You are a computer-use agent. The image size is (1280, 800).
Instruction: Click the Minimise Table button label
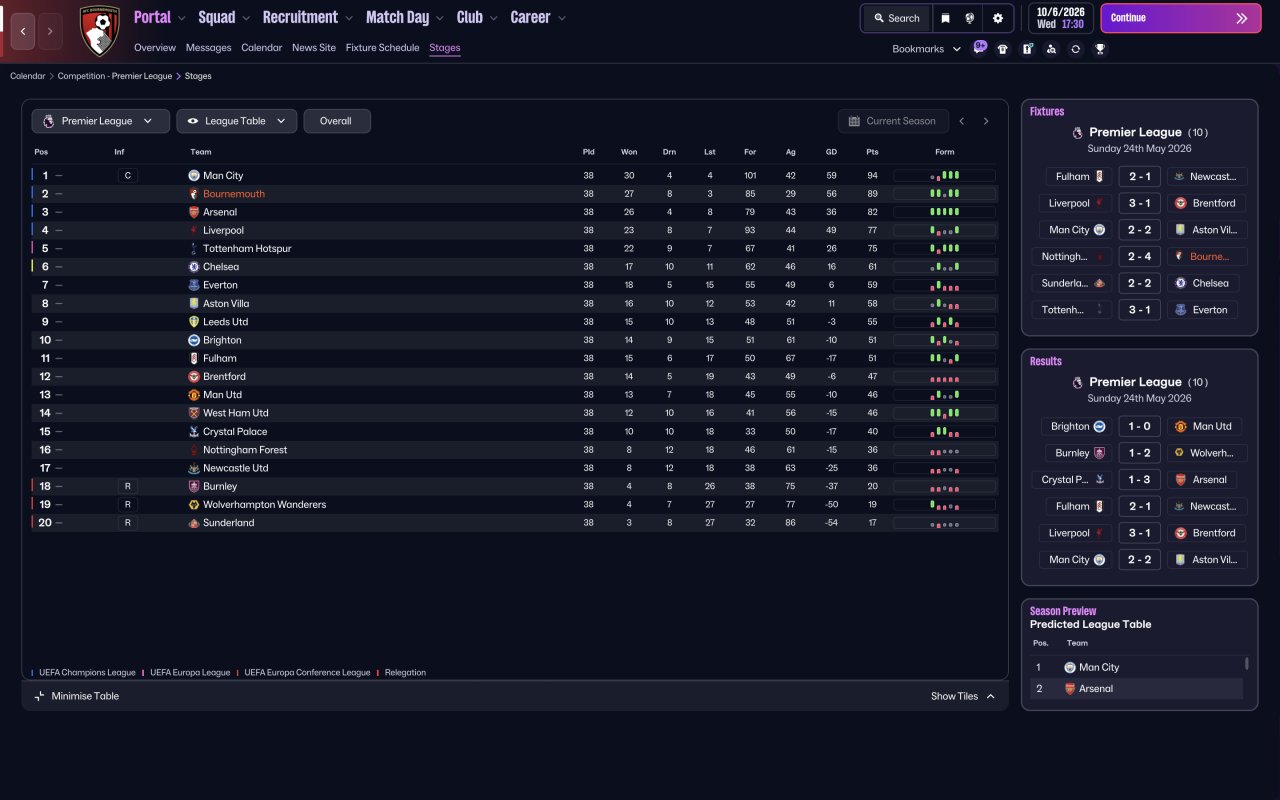[85, 696]
